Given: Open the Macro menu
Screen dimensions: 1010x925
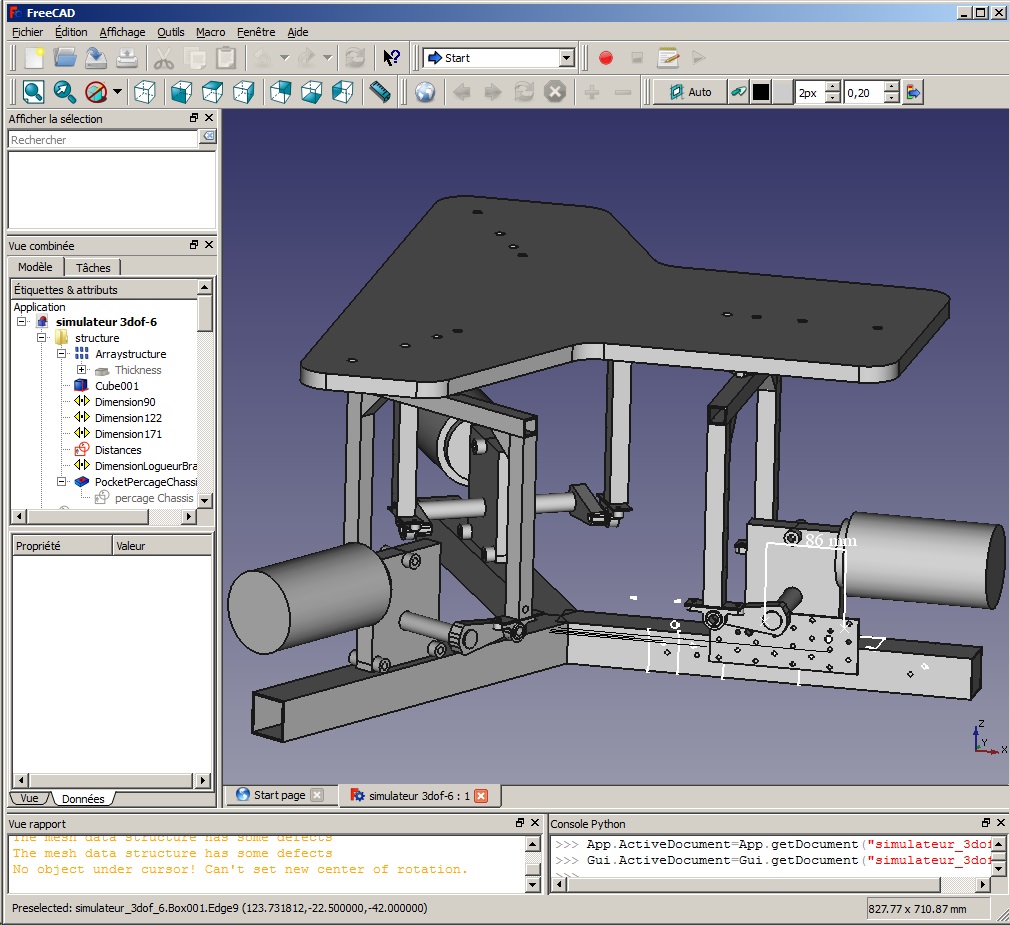Looking at the screenshot, I should click(x=211, y=32).
